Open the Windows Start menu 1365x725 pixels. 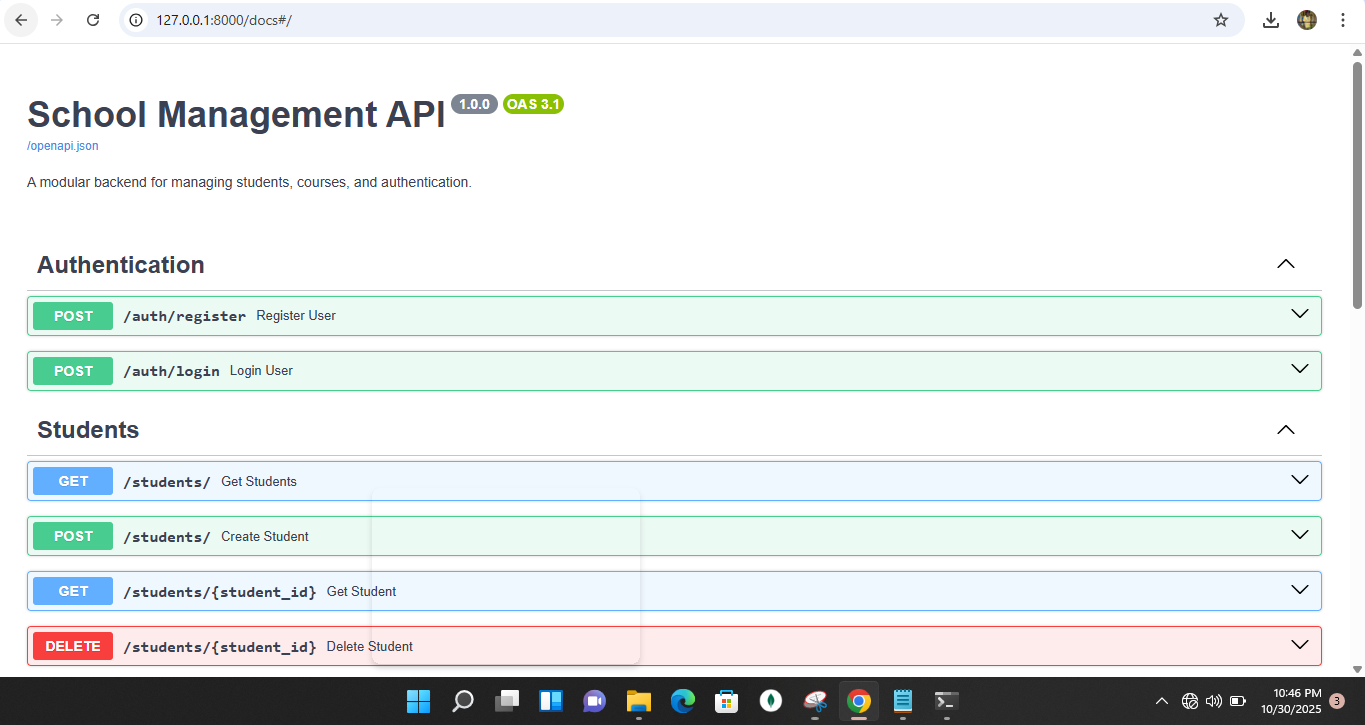418,701
